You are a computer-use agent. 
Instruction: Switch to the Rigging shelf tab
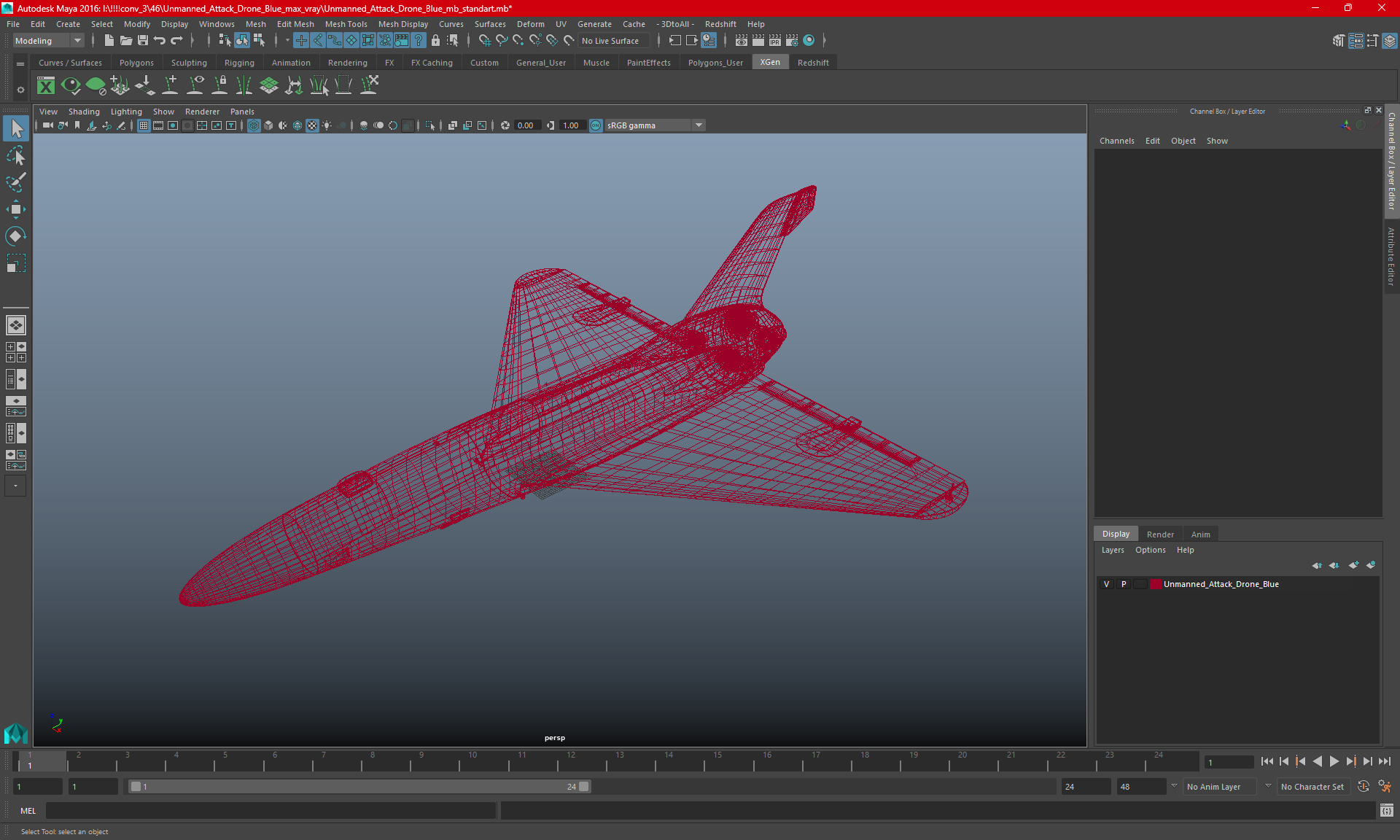[x=239, y=63]
